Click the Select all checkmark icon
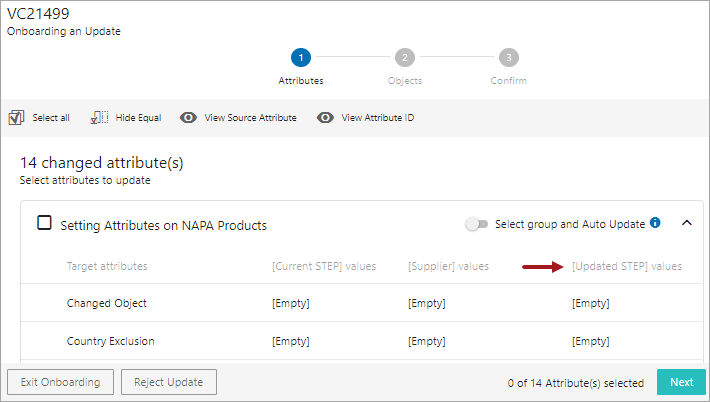The height and width of the screenshot is (402, 710). 16,118
